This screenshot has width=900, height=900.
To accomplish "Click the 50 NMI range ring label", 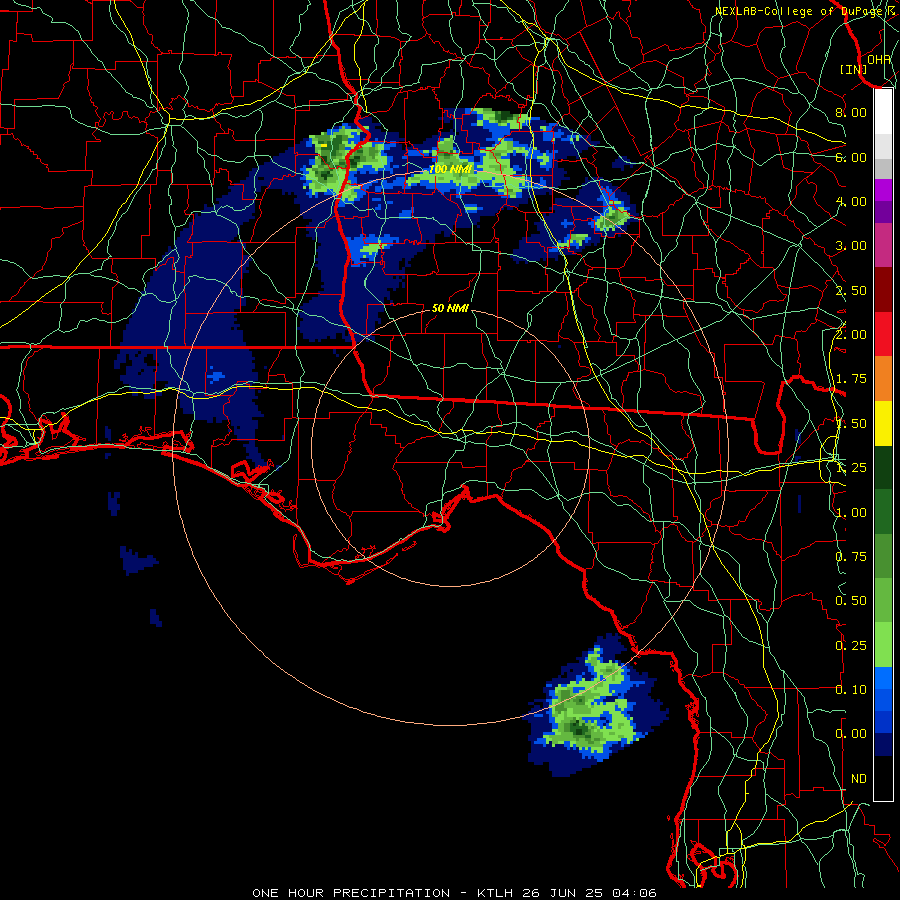I will coord(450,308).
